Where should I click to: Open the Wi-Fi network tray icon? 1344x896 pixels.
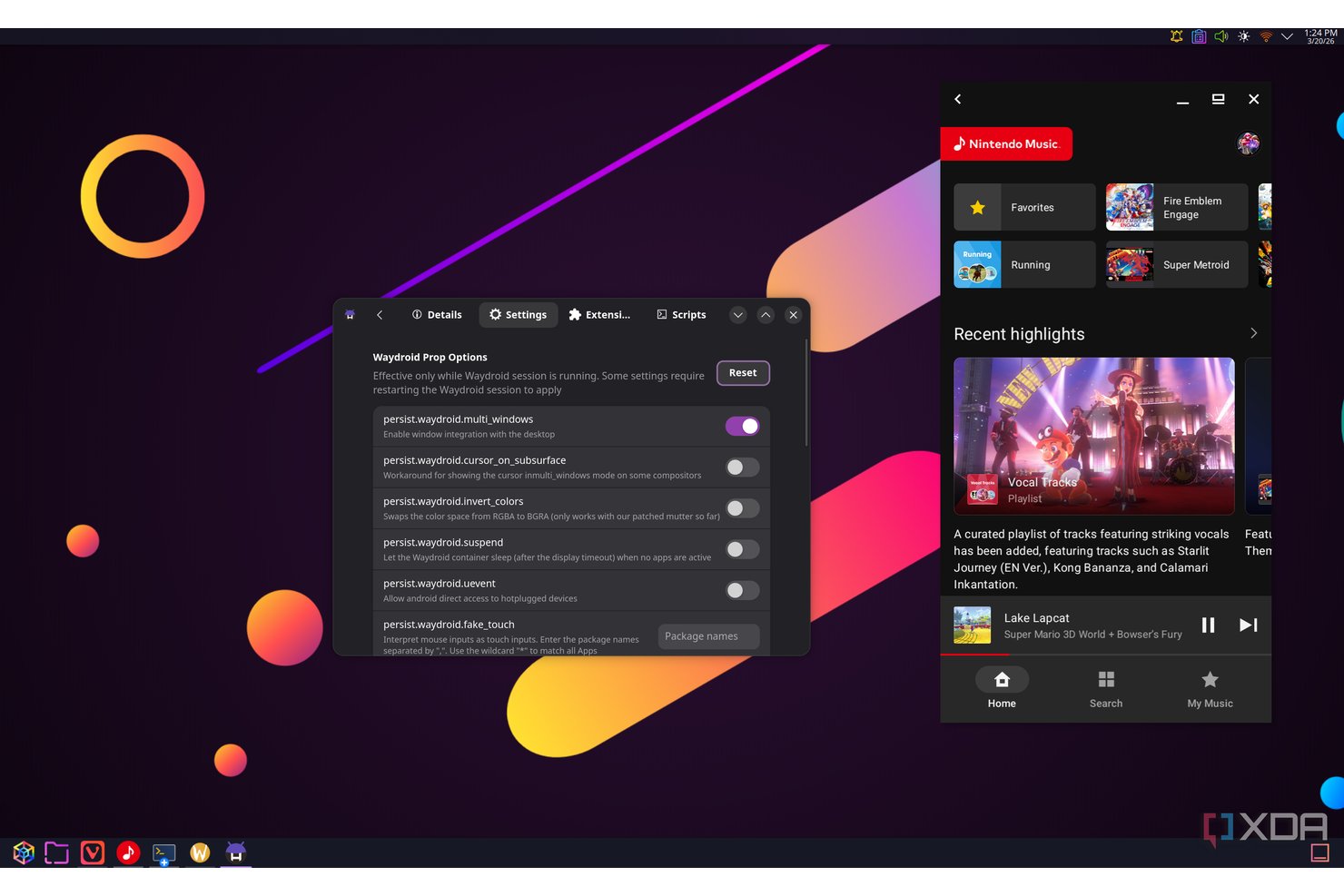pyautogui.click(x=1265, y=36)
